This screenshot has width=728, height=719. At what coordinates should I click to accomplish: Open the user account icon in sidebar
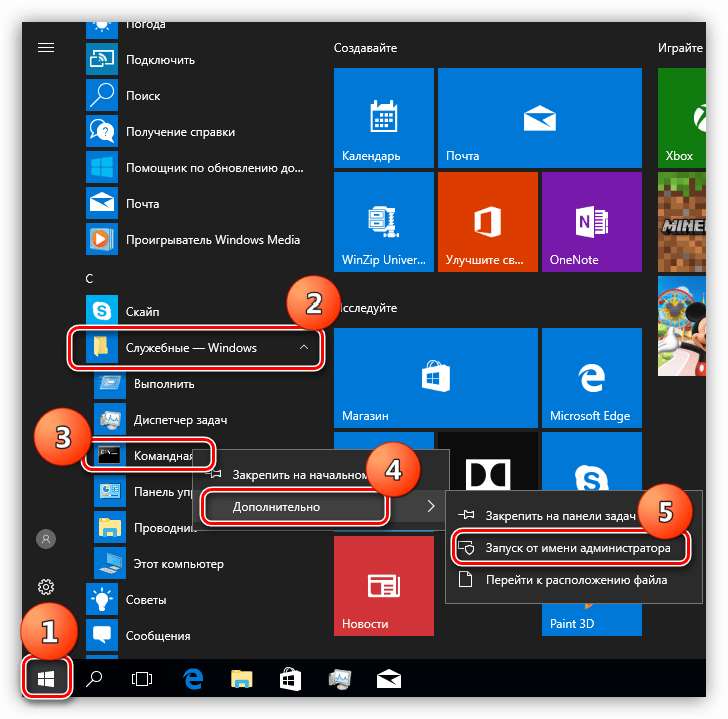point(46,539)
